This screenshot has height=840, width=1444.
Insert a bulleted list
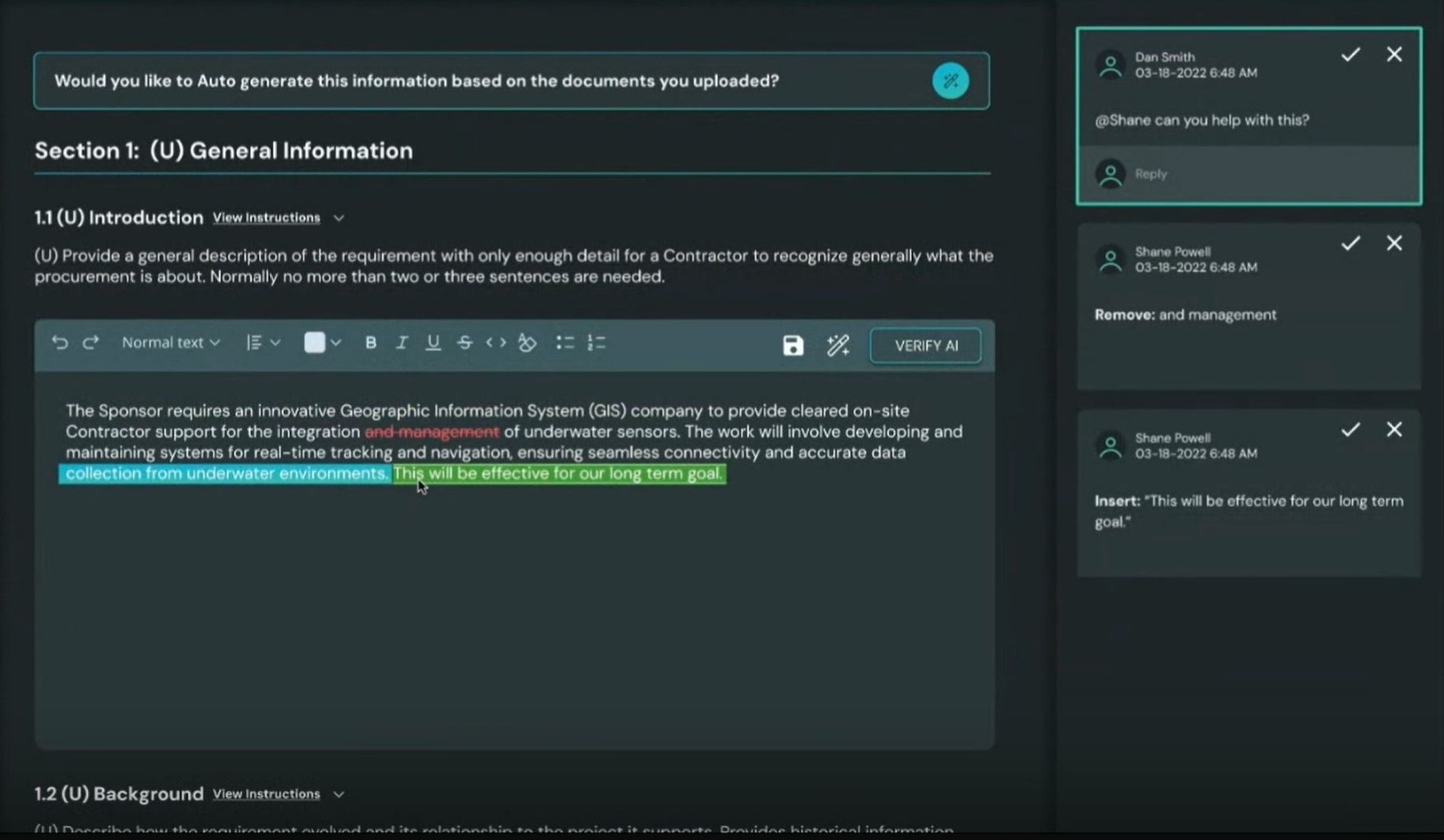coord(565,343)
